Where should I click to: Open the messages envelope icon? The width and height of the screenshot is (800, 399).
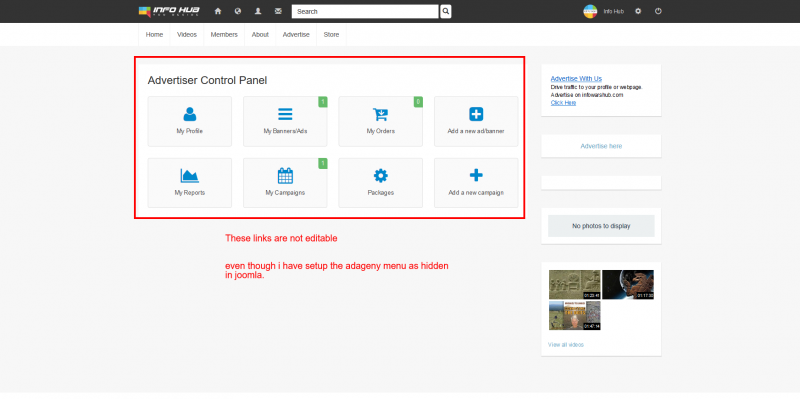278,11
